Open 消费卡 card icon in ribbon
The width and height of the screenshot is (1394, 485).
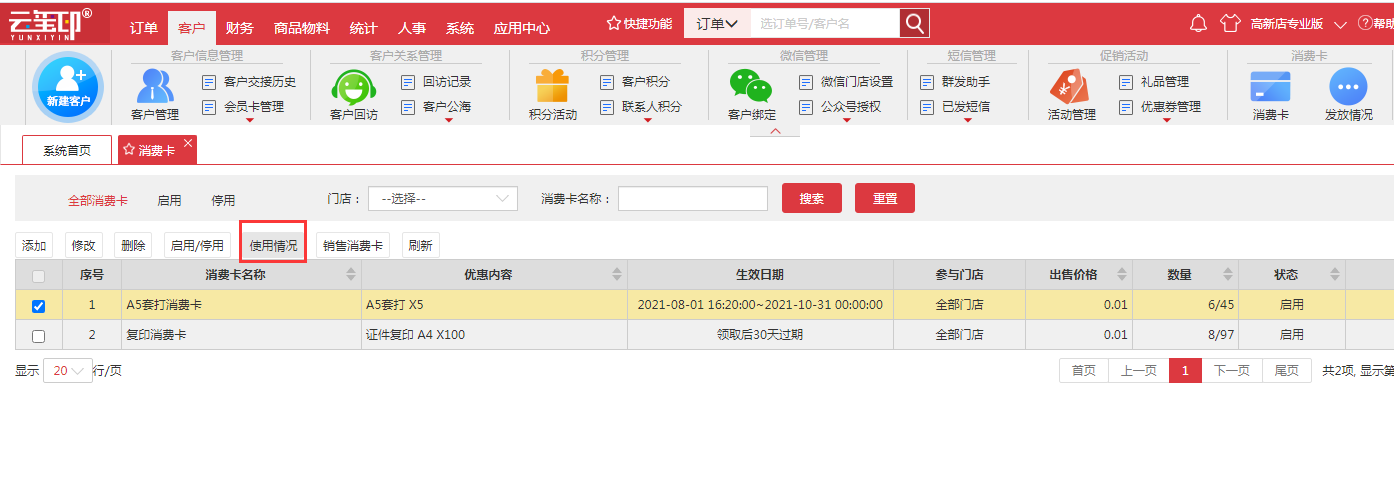[x=1270, y=87]
